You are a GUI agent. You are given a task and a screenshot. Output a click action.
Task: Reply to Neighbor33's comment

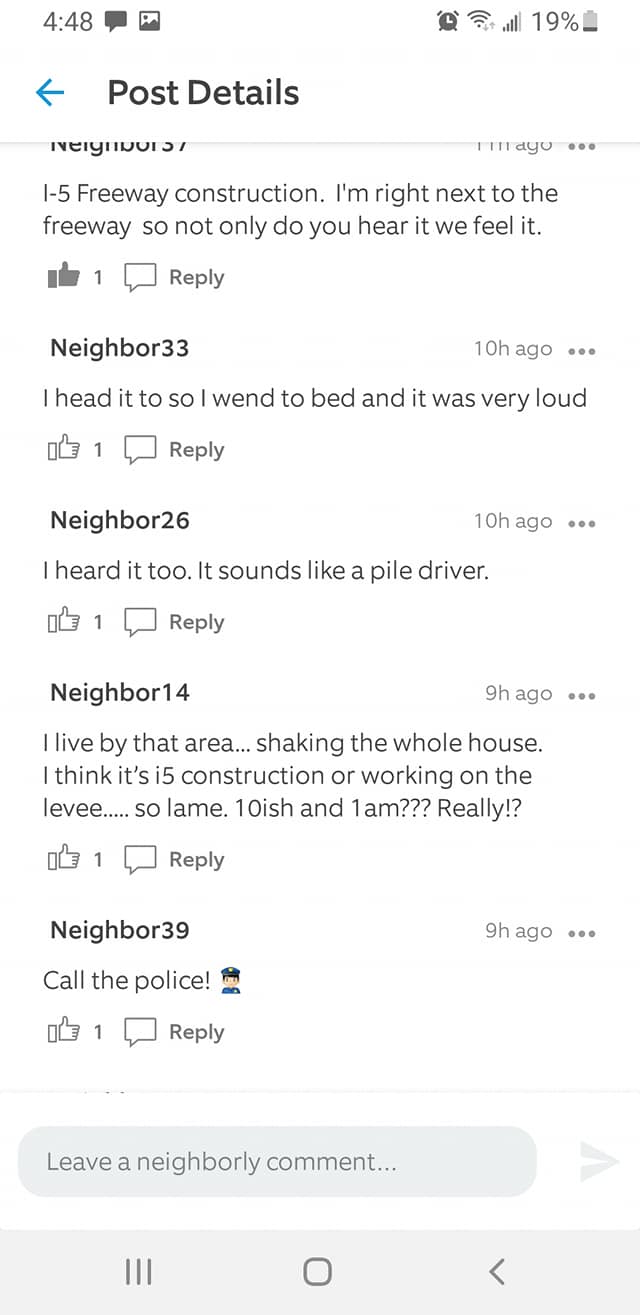click(140, 450)
